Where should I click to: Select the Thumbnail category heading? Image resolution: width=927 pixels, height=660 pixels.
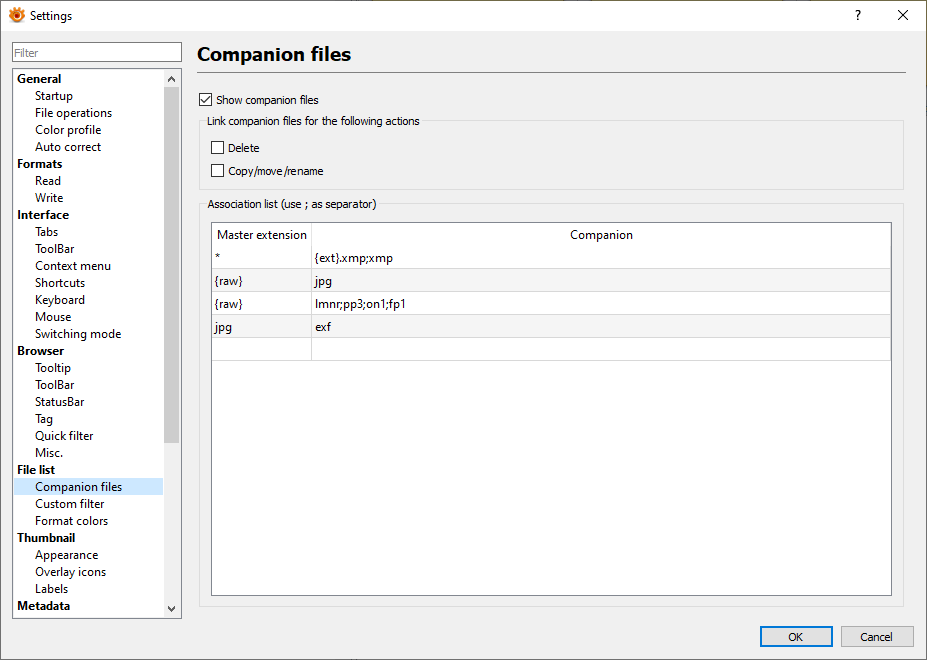click(46, 538)
